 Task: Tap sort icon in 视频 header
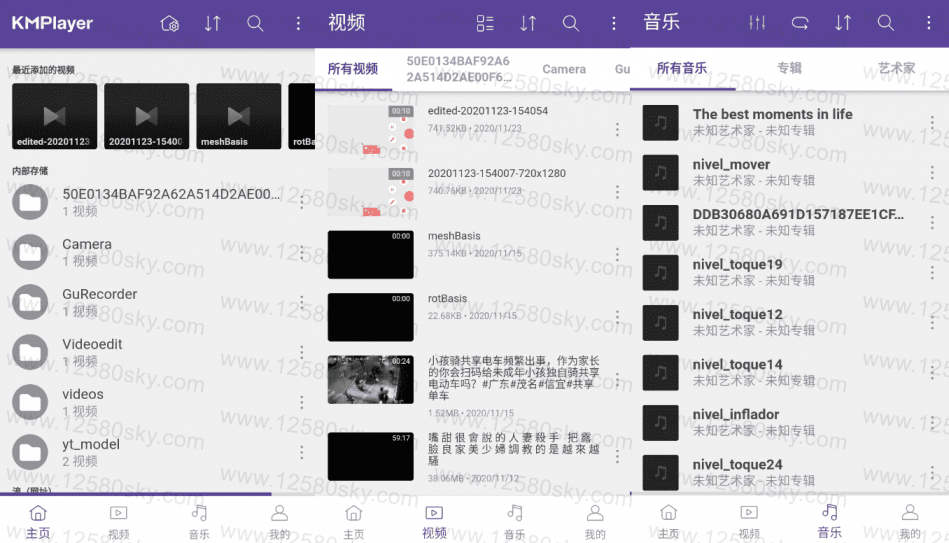click(x=528, y=24)
